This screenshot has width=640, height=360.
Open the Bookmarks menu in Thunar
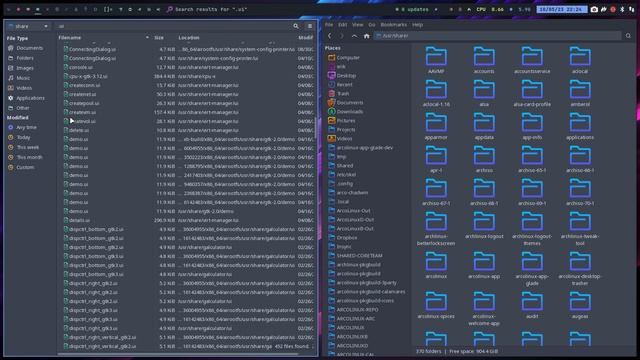(x=393, y=24)
